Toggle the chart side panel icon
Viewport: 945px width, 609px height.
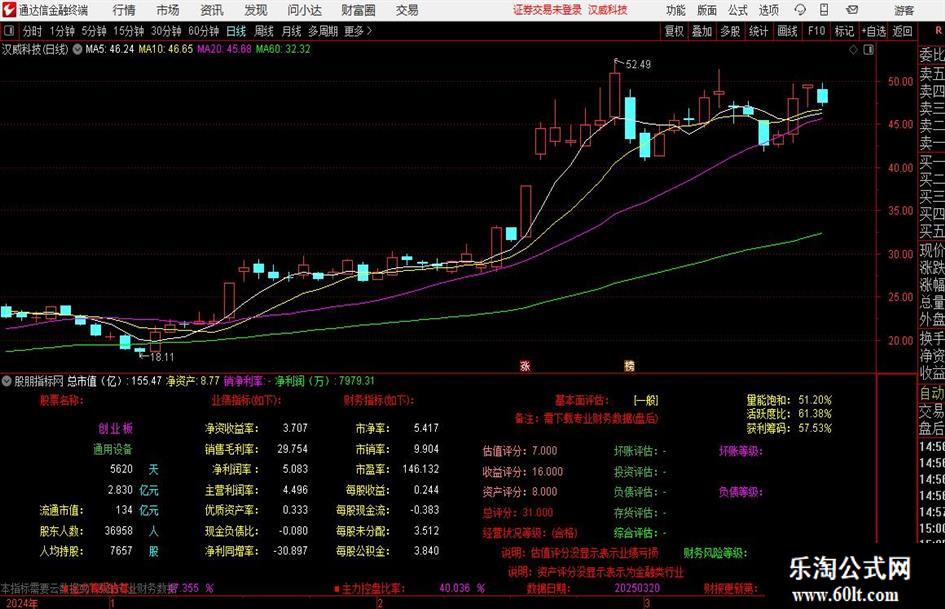(868, 50)
